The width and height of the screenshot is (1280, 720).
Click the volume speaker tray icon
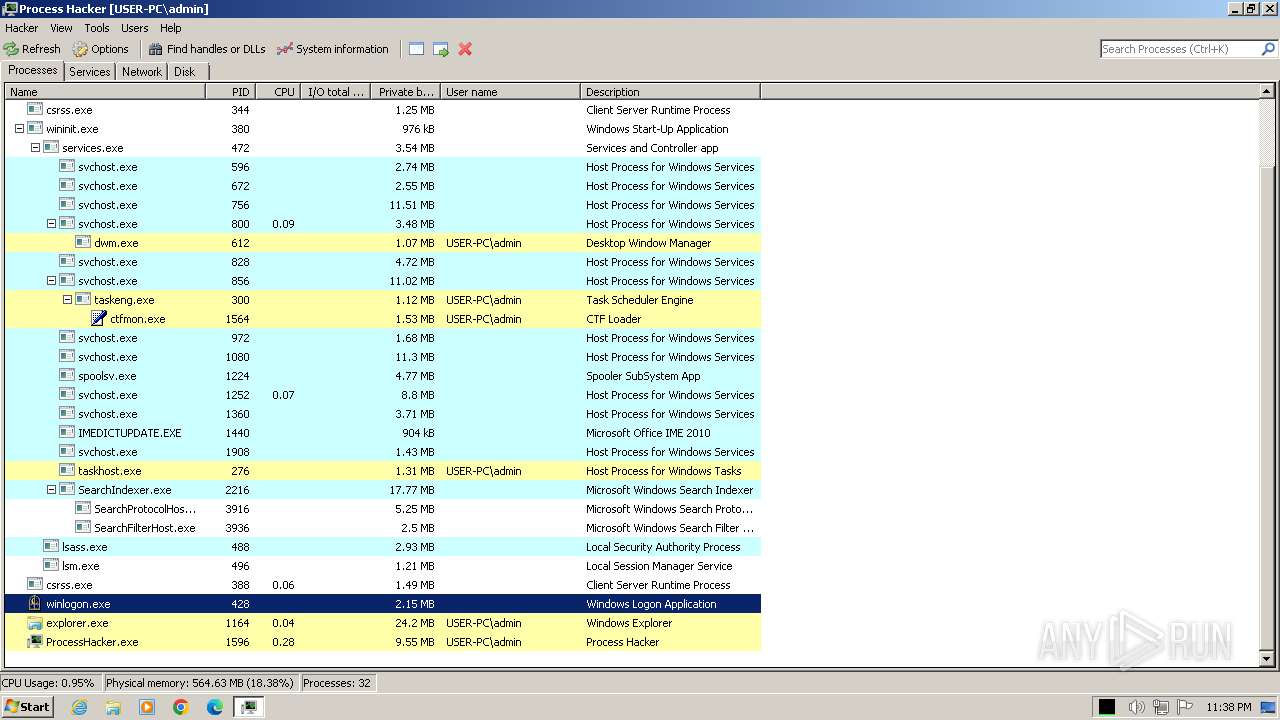point(1136,707)
